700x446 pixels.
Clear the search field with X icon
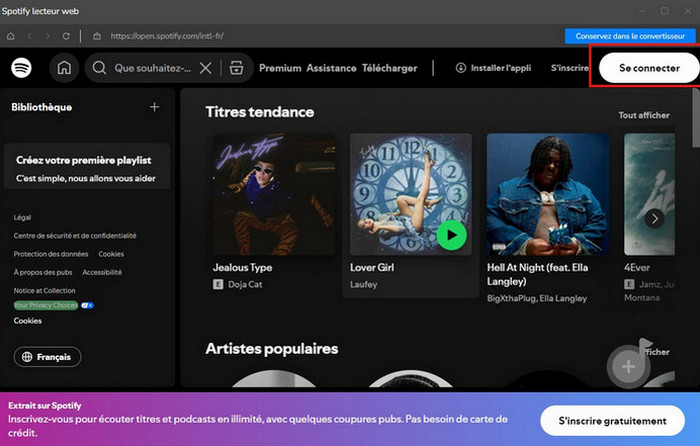205,68
